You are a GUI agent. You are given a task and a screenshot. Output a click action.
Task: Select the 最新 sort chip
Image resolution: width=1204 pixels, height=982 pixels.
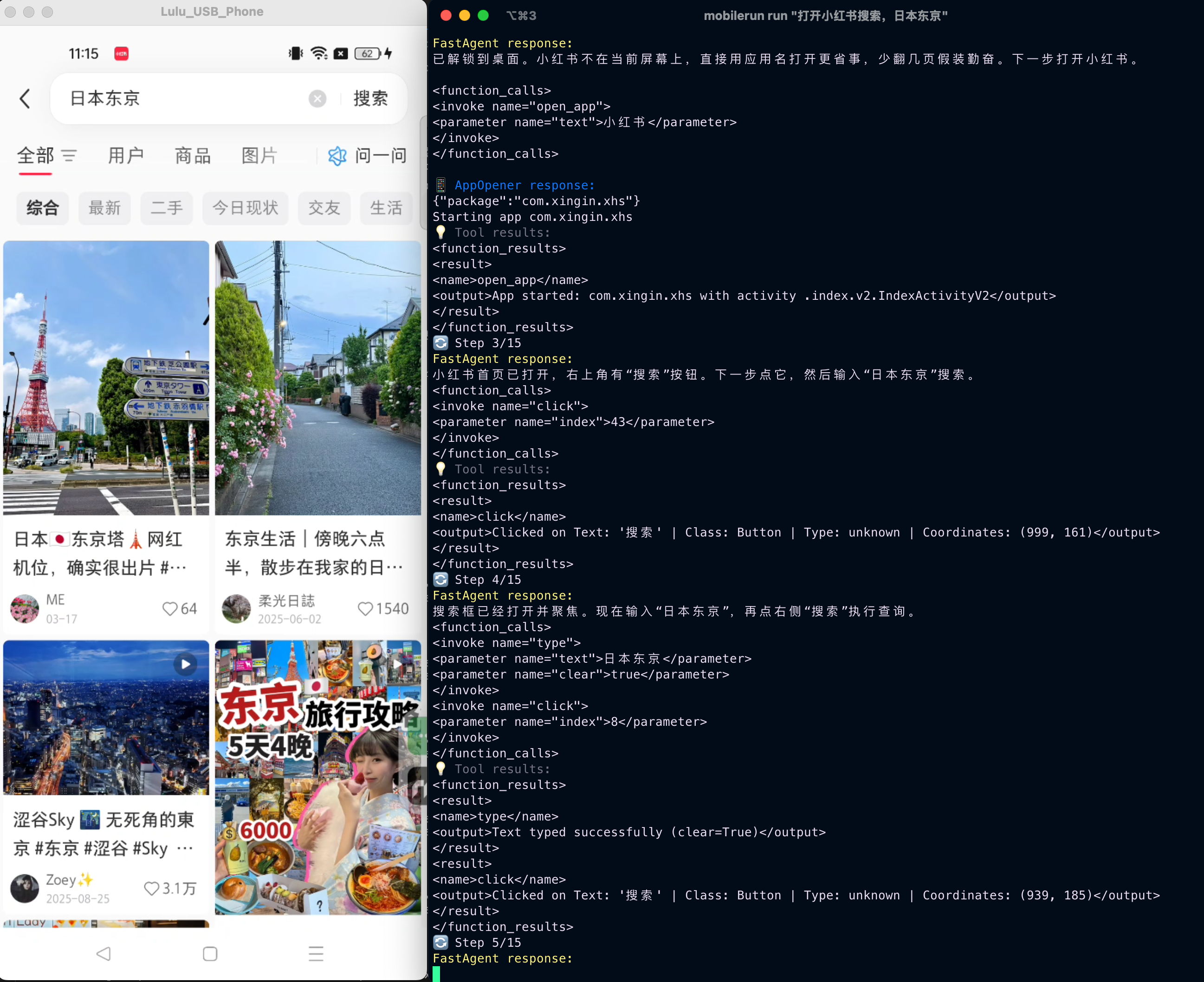(105, 208)
